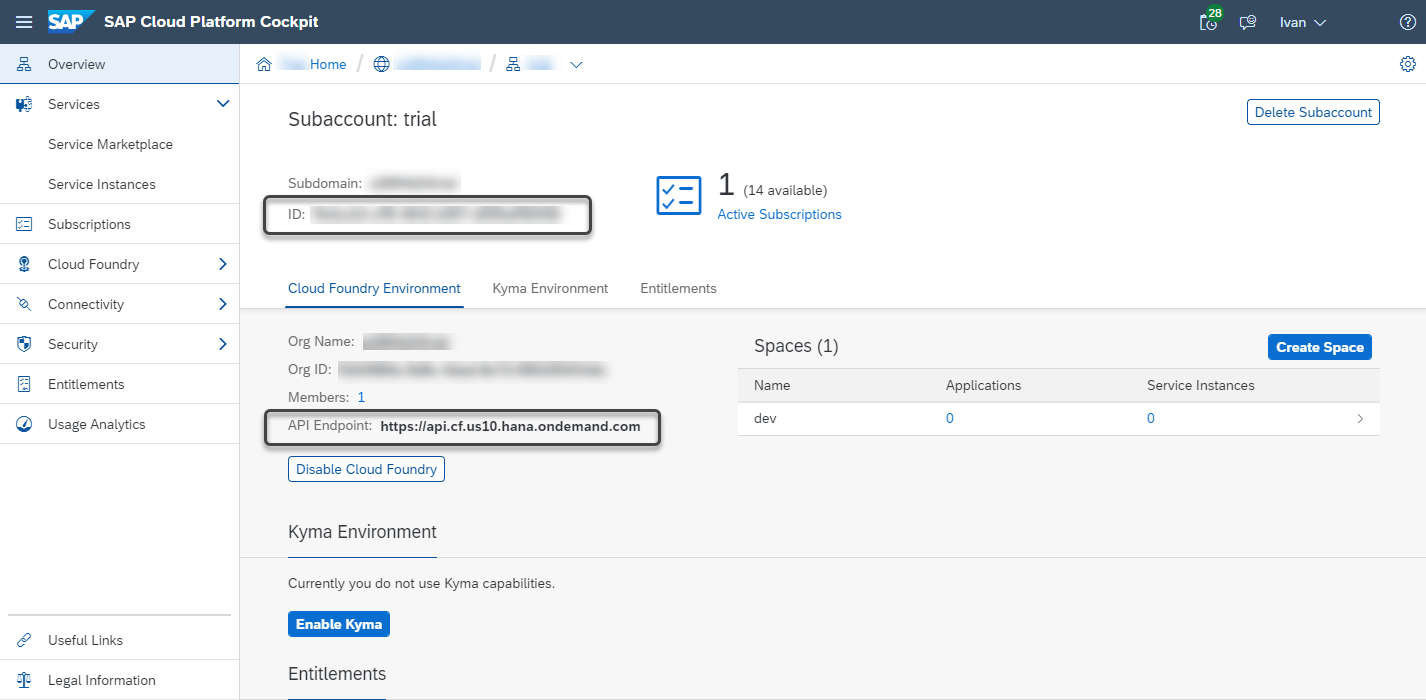Click the subscriptions checklist icon
Screen dimensions: 1426x700
(679, 195)
